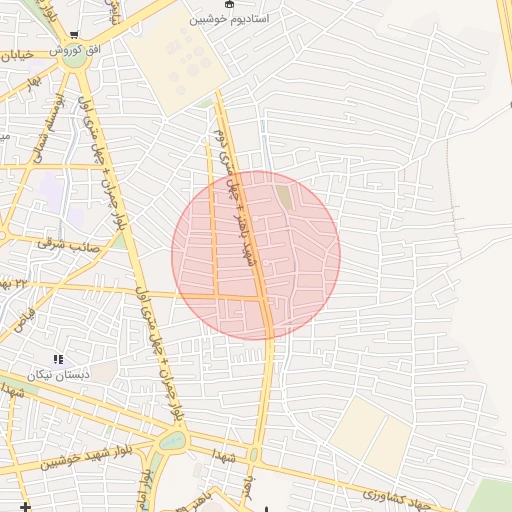Open the استادیوم خوشبین place label
This screenshot has height=512, width=512.
[229, 19]
